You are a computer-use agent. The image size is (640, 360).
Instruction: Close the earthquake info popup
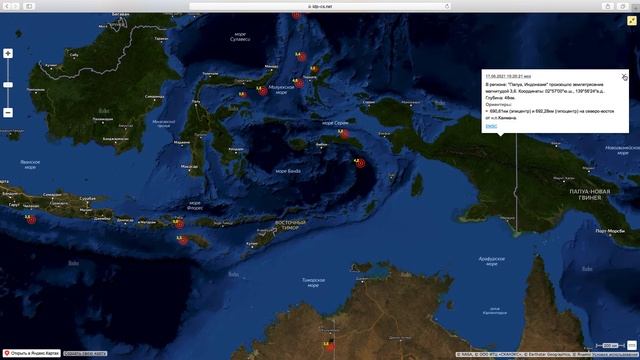click(624, 76)
